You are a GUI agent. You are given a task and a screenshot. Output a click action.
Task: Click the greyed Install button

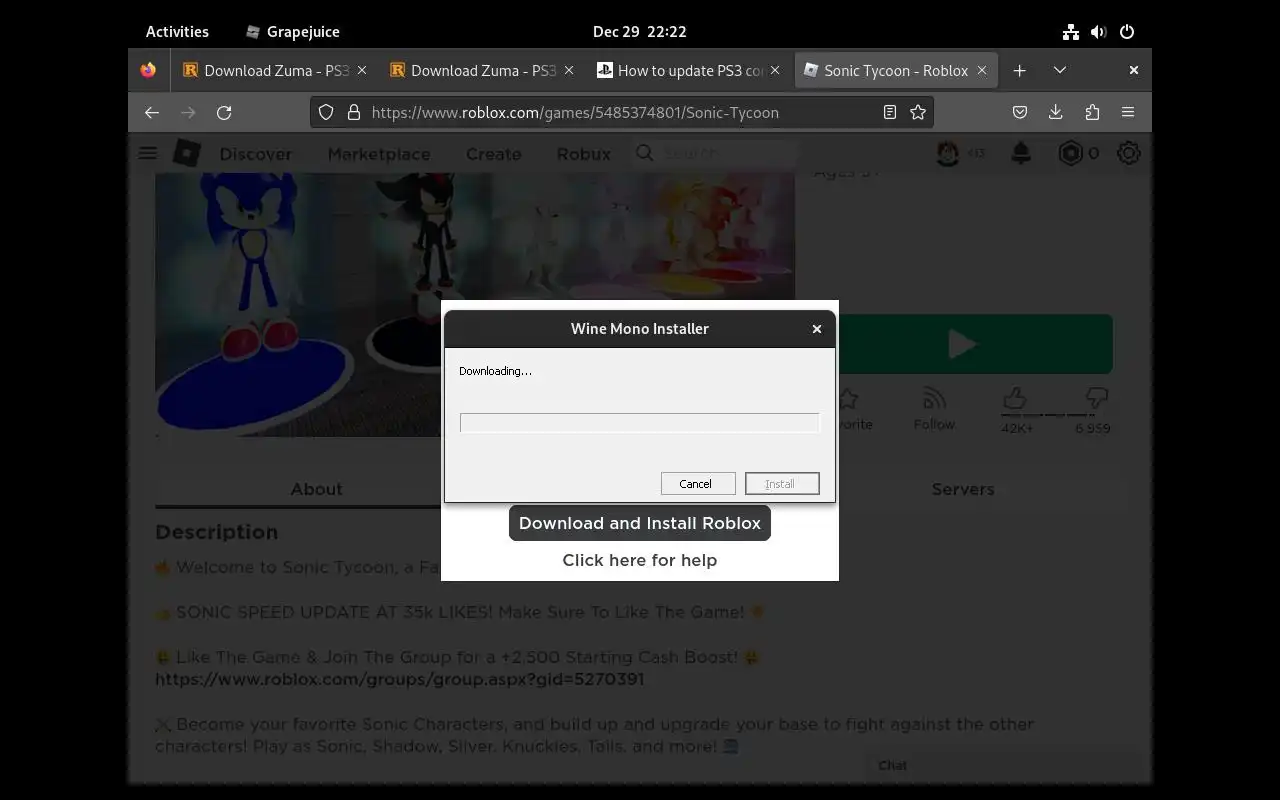click(x=782, y=484)
